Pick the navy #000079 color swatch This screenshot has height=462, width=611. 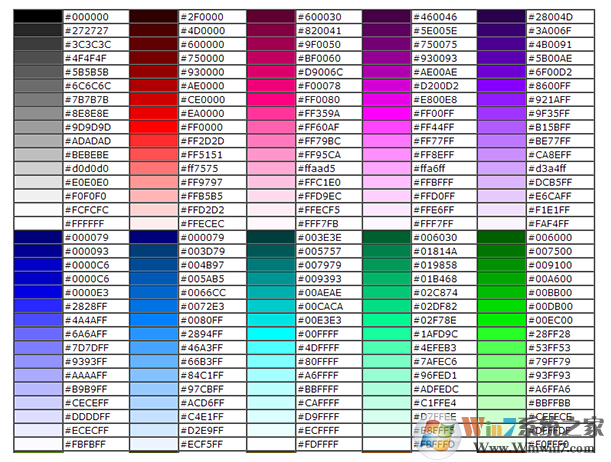coord(38,237)
